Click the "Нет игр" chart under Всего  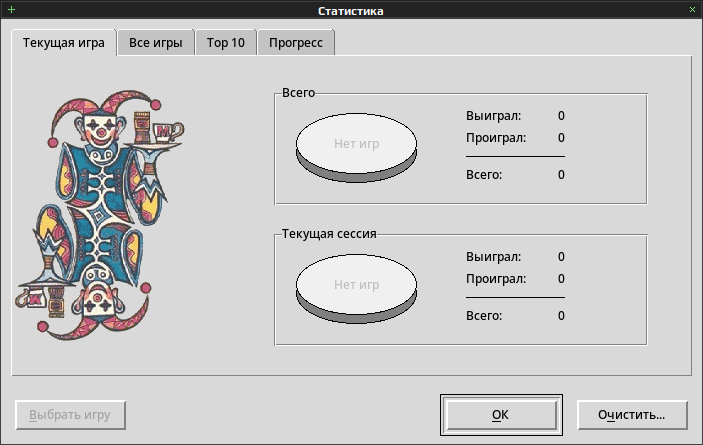point(356,147)
